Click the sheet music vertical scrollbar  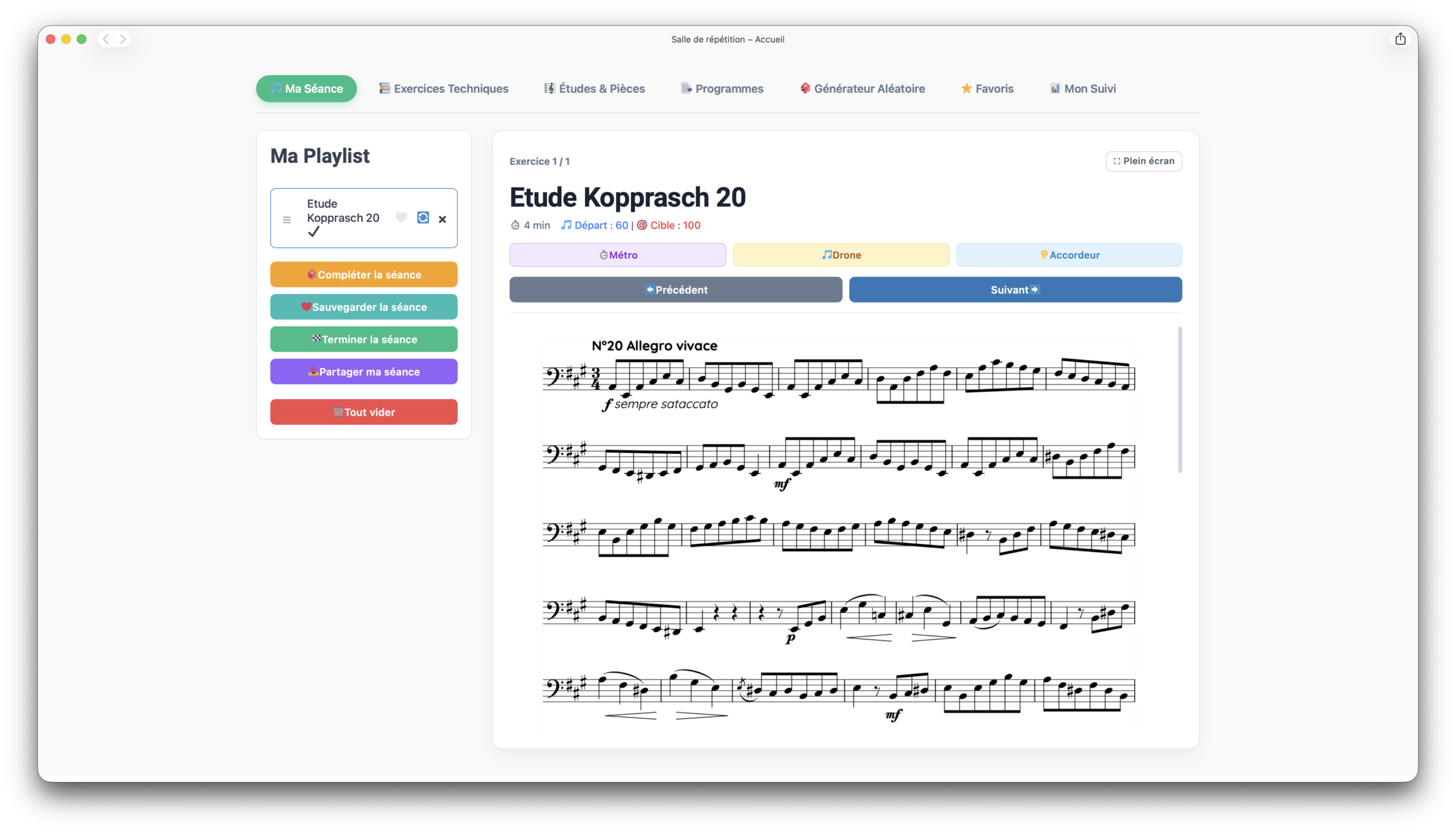[x=1180, y=400]
